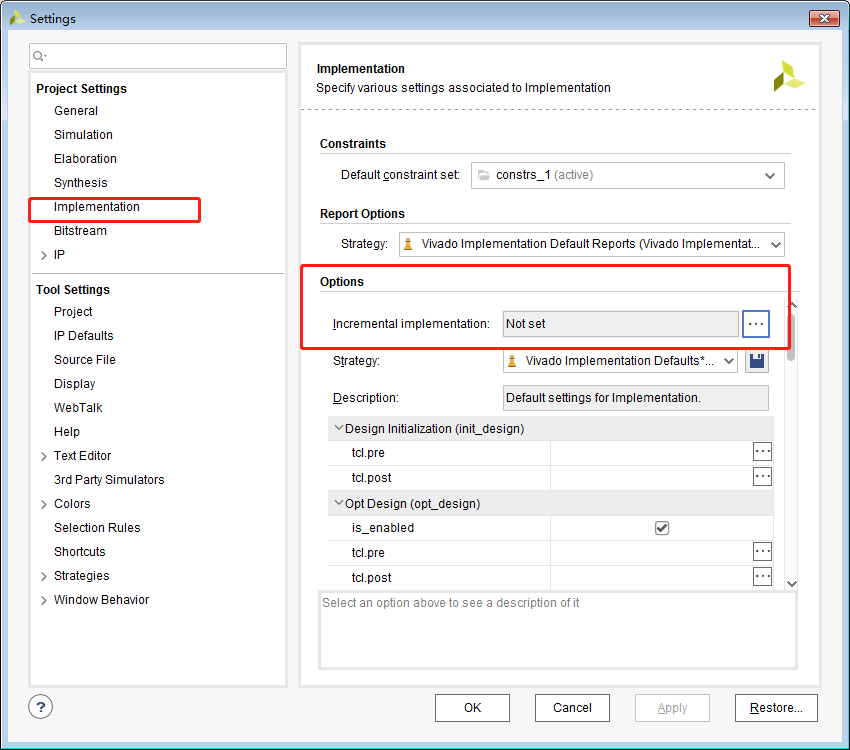The width and height of the screenshot is (850, 750).
Task: Click the Description text field
Action: pyautogui.click(x=635, y=398)
